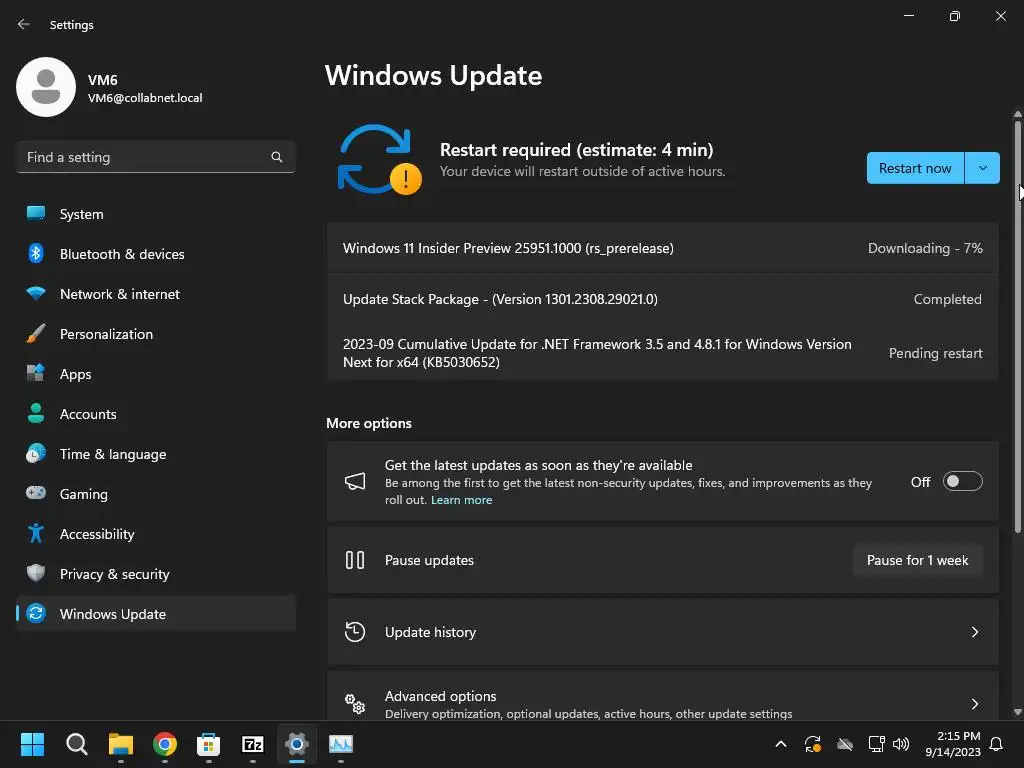This screenshot has height=768, width=1024.
Task: Click the taskbar clock showing 2:15 PM
Action: [953, 744]
